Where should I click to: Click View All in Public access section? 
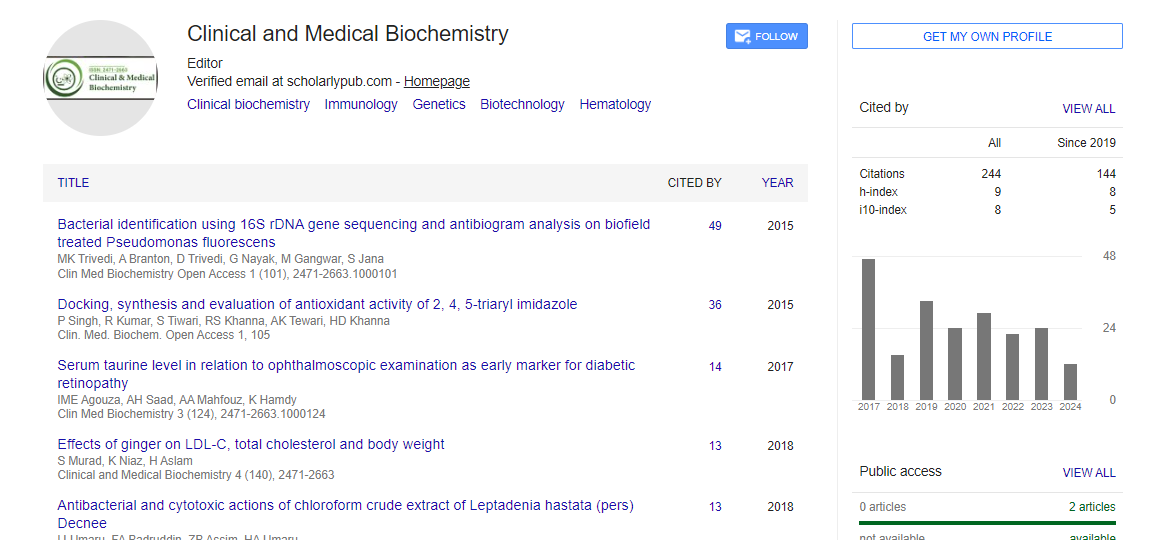click(1088, 473)
